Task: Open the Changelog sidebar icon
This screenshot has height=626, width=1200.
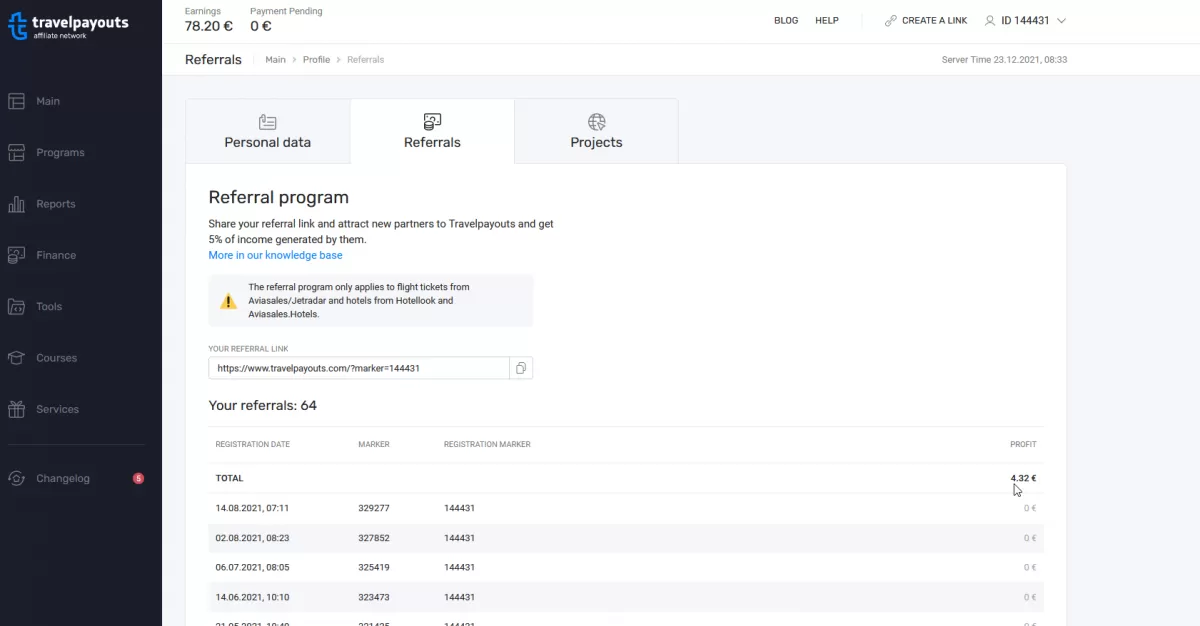Action: click(16, 478)
